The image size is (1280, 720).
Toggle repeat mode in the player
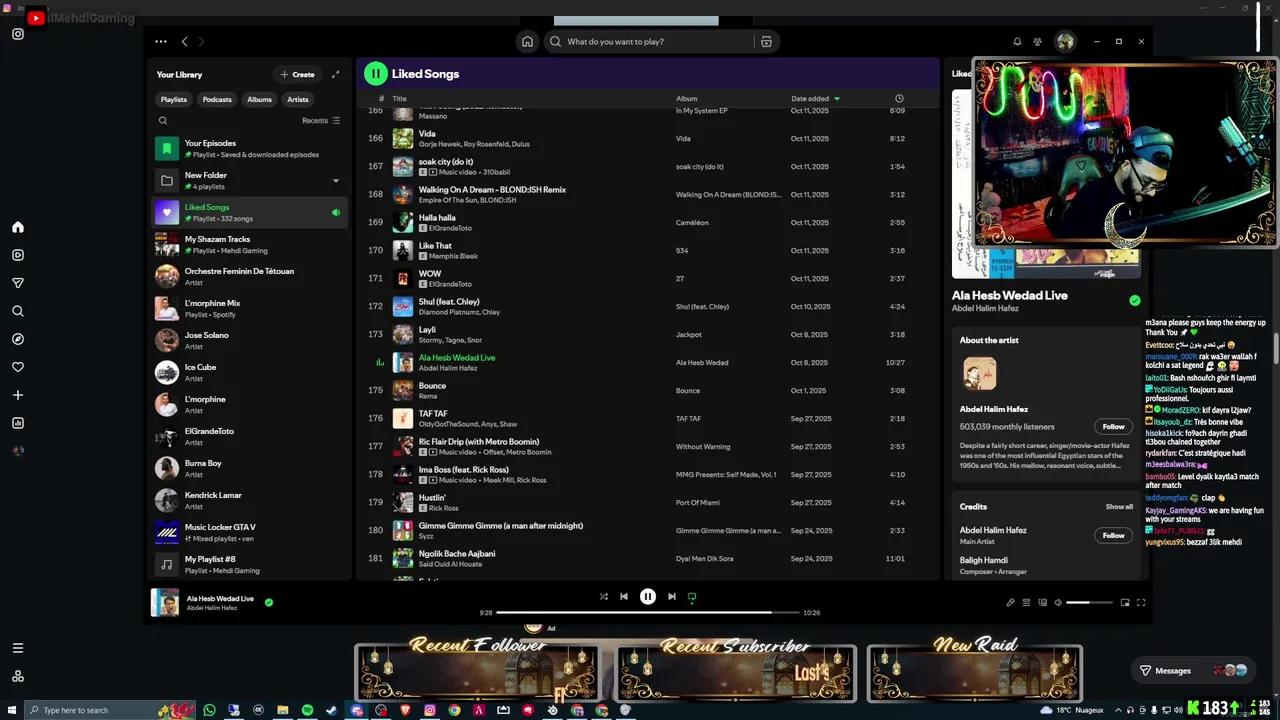(x=692, y=597)
